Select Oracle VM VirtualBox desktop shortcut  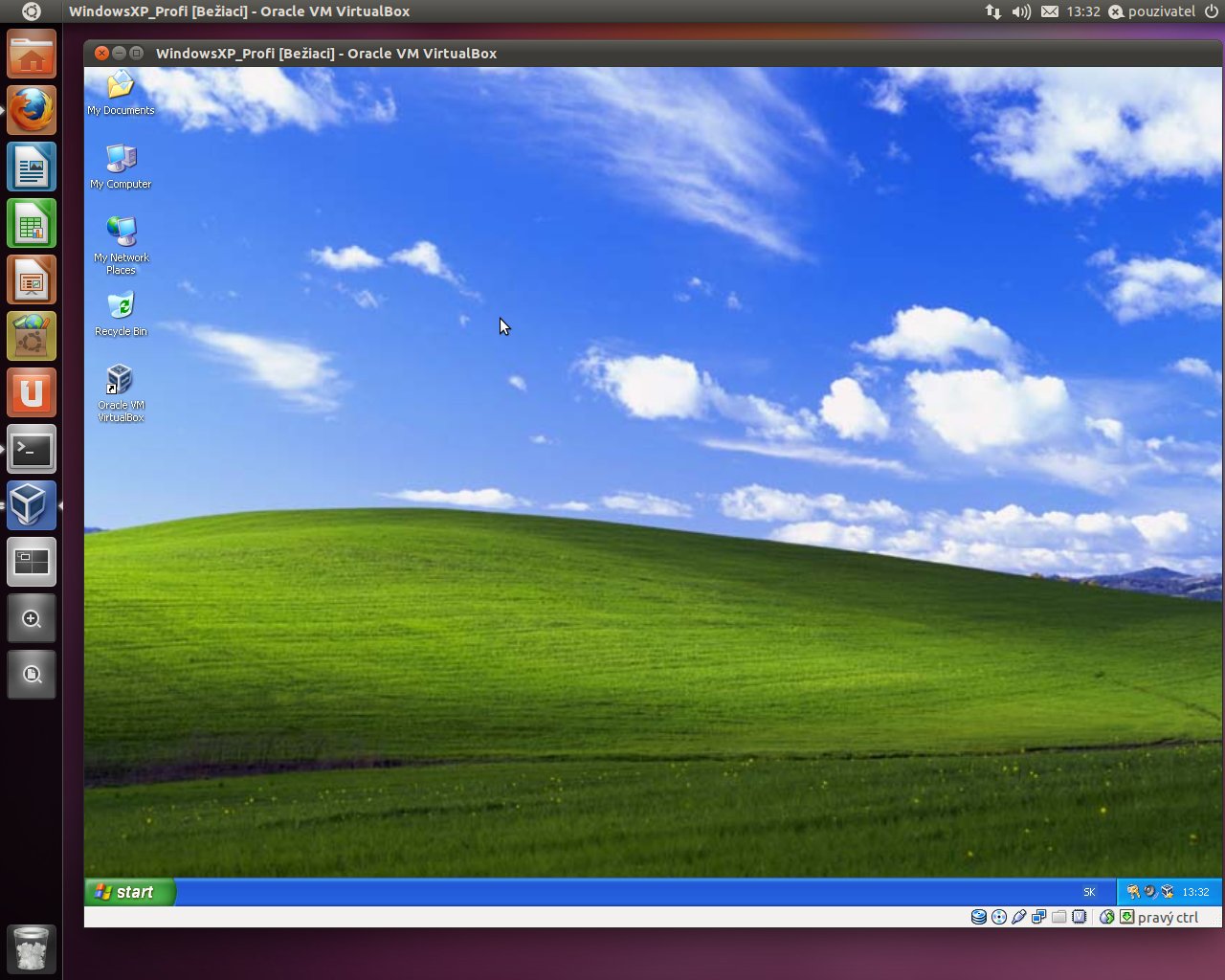(x=121, y=393)
